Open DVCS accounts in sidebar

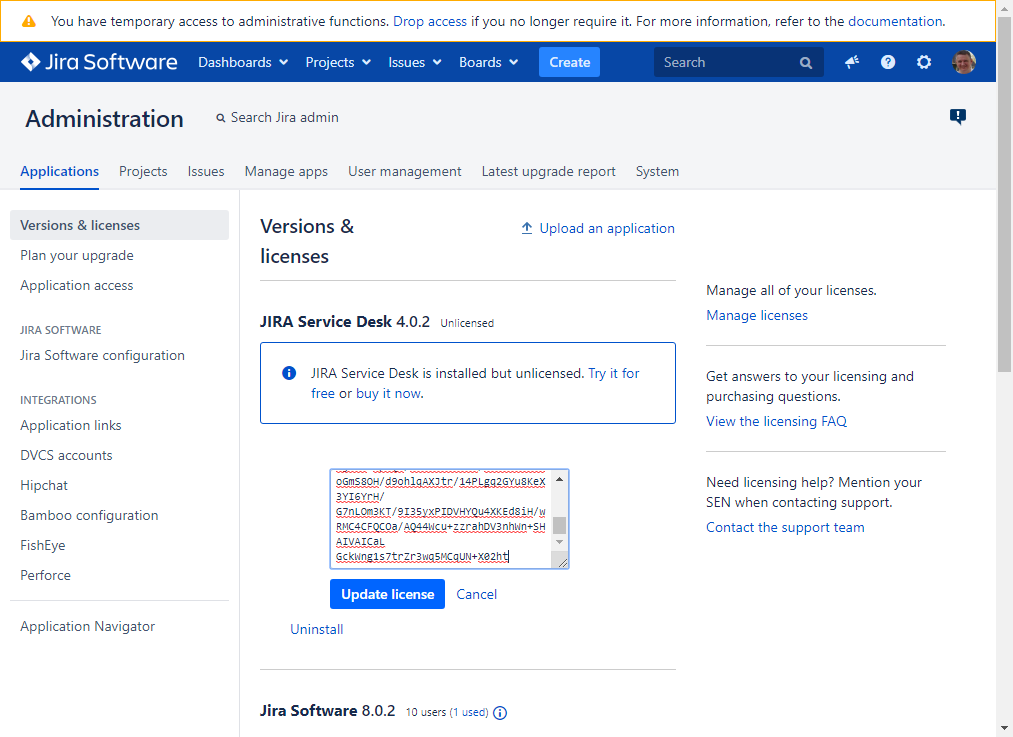tap(66, 455)
